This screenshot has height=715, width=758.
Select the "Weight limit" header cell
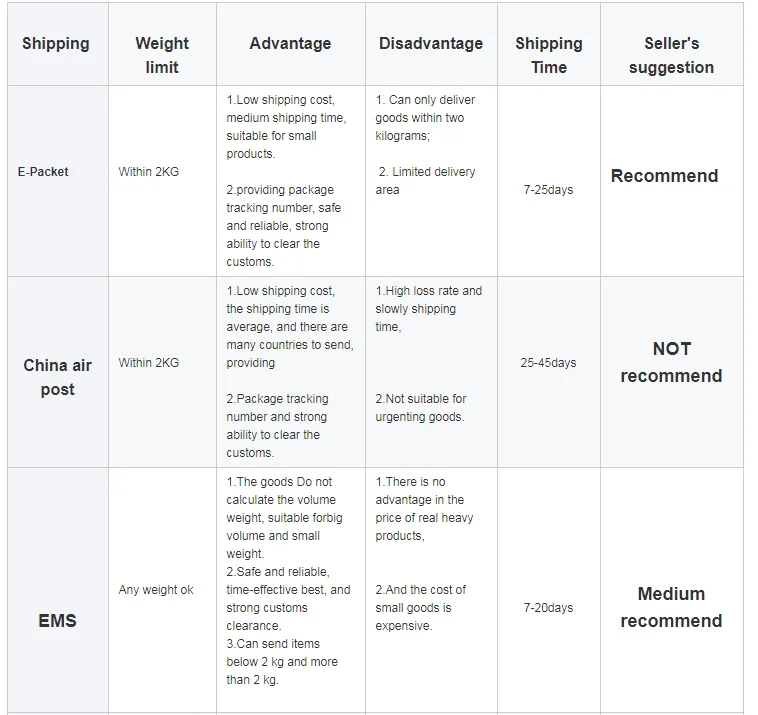tap(162, 55)
